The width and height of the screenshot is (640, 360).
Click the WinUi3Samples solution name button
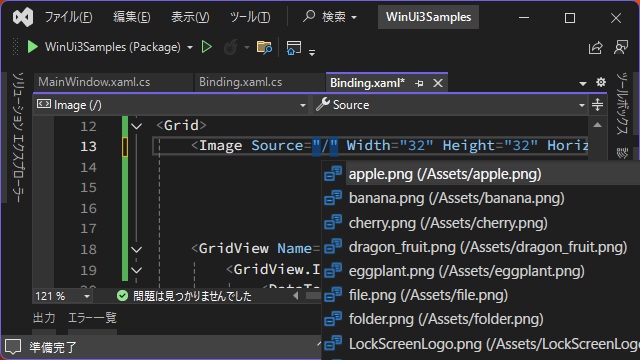pos(428,17)
